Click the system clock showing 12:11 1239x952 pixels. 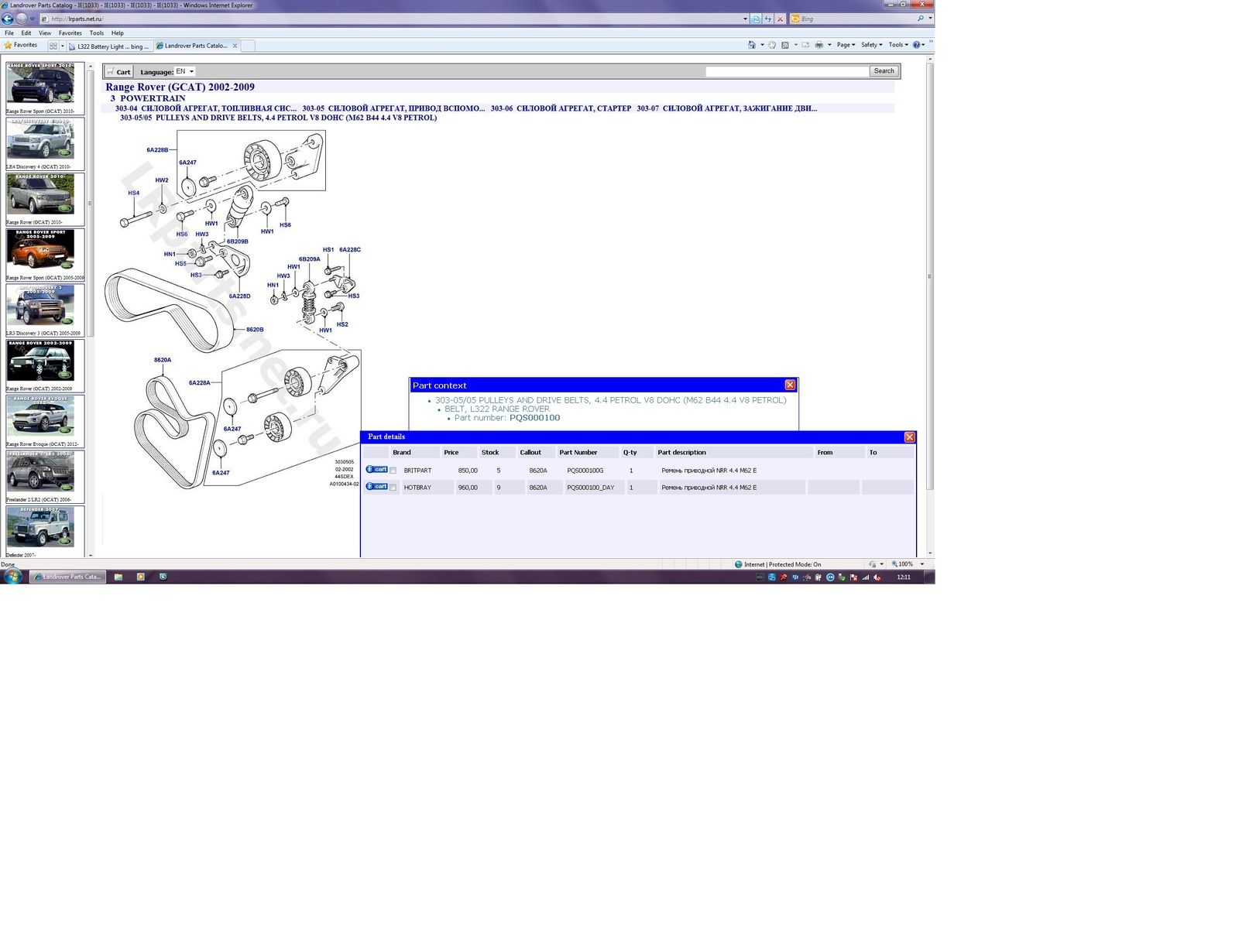904,577
